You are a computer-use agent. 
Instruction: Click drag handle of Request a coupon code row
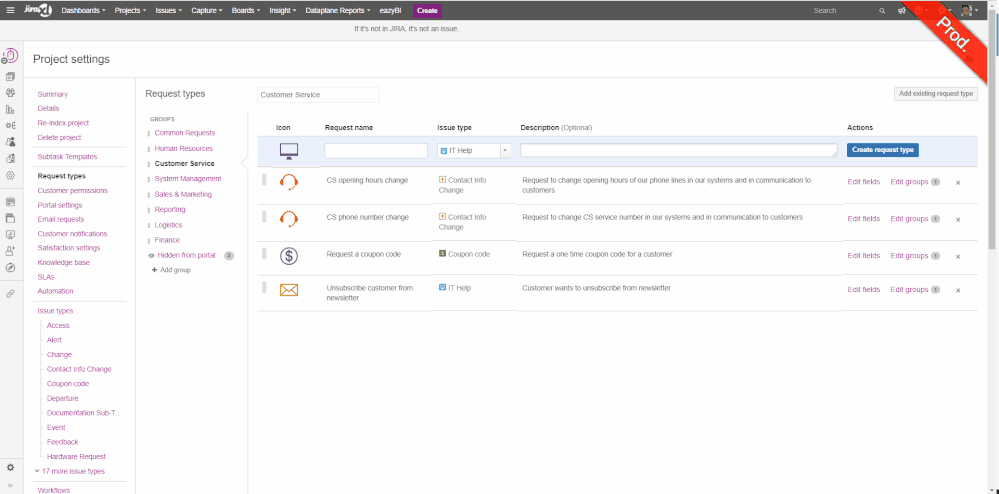pos(264,254)
